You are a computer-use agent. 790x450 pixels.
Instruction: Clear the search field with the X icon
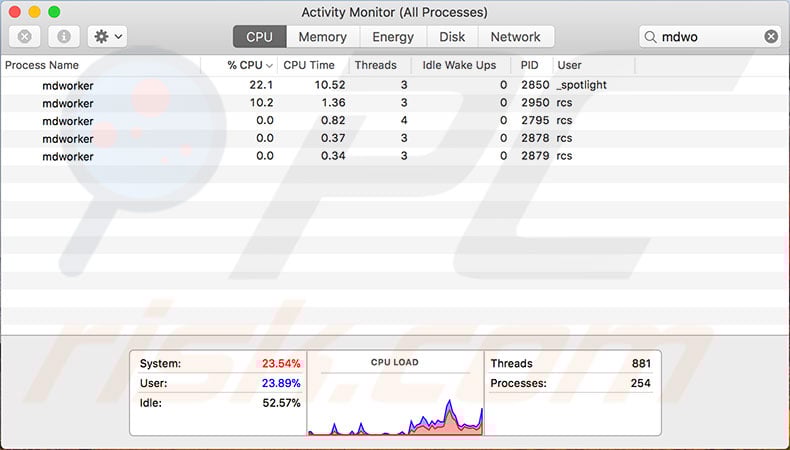(771, 37)
